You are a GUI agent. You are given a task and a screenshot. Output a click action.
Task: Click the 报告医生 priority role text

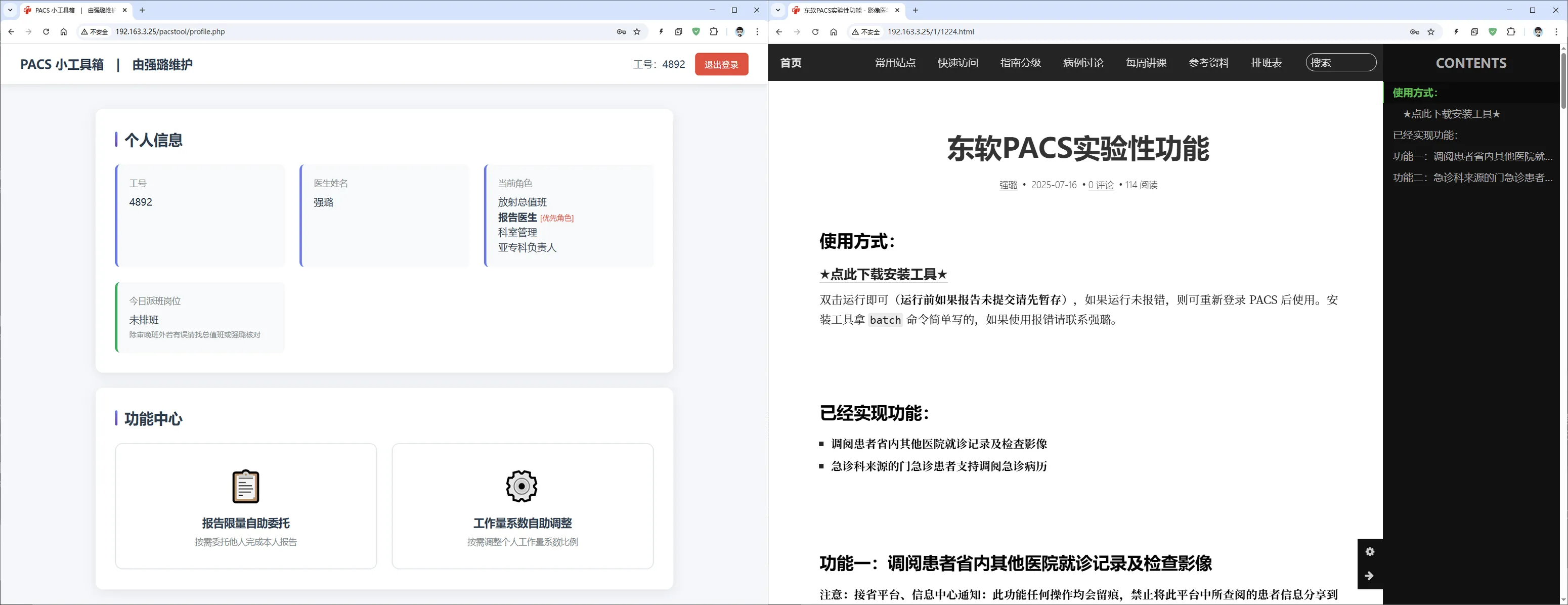[x=517, y=218]
